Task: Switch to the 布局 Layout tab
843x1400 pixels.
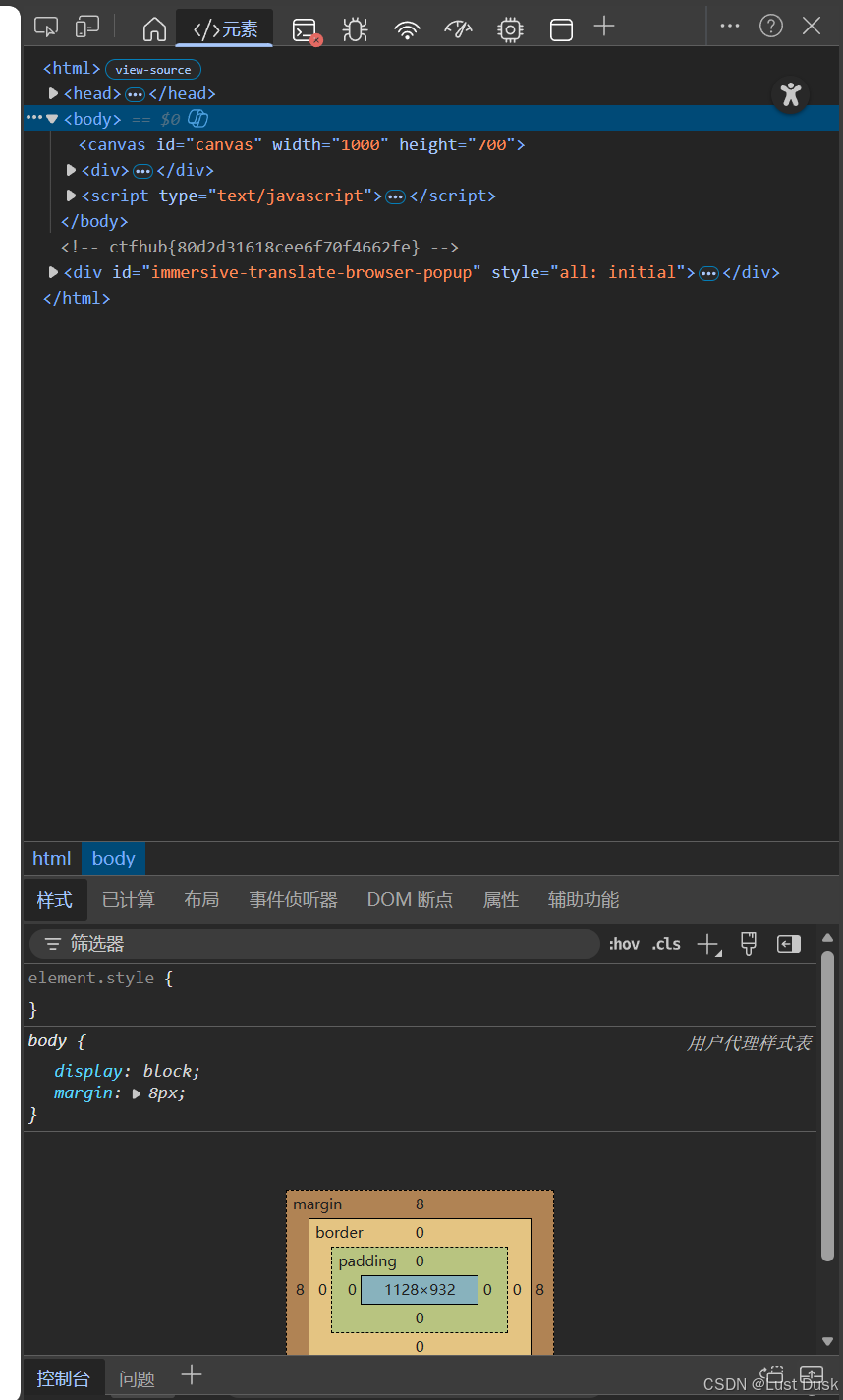Action: (x=201, y=900)
